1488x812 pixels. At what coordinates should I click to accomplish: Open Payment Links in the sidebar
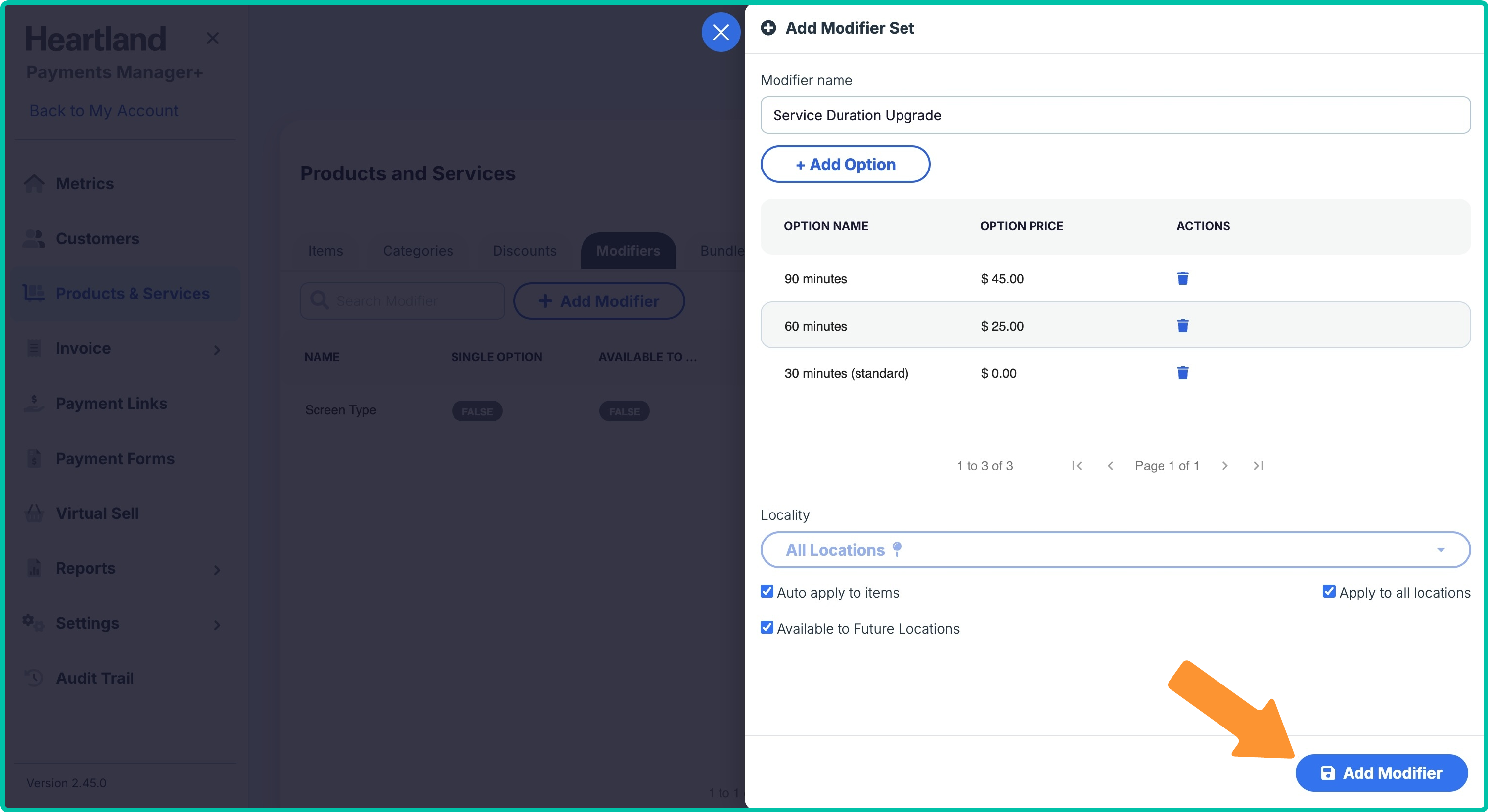(x=124, y=403)
